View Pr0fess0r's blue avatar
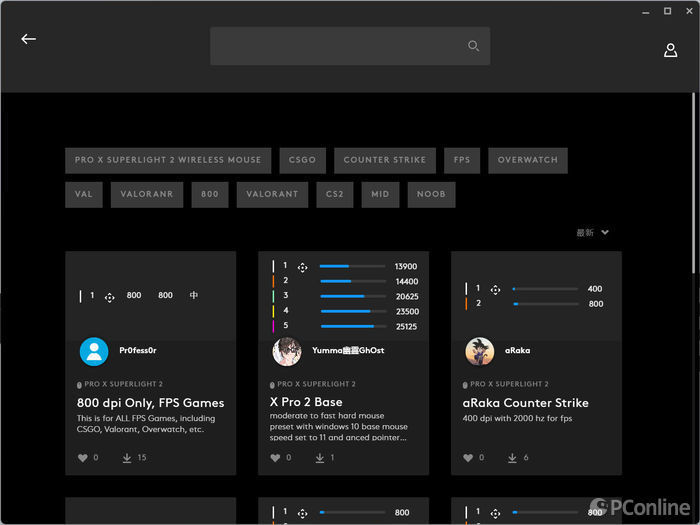 coord(94,352)
